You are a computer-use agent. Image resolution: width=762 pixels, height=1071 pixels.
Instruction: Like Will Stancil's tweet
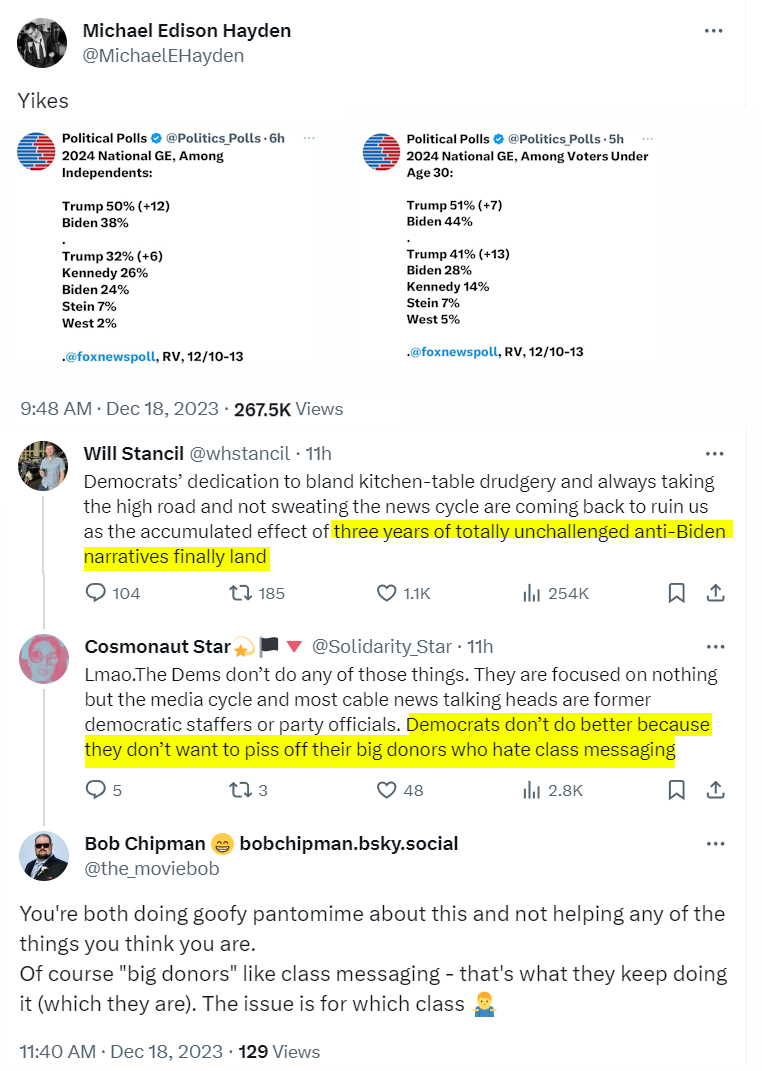pyautogui.click(x=387, y=593)
